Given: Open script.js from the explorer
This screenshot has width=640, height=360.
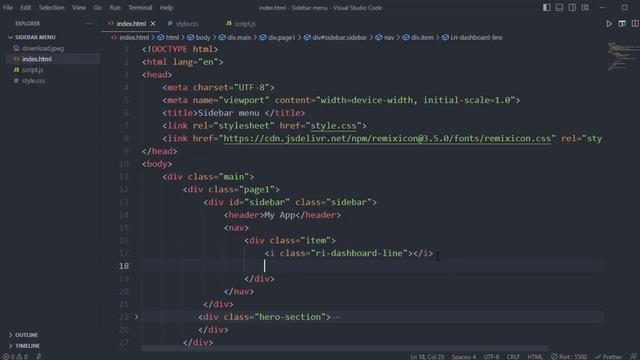Looking at the screenshot, I should [33, 70].
